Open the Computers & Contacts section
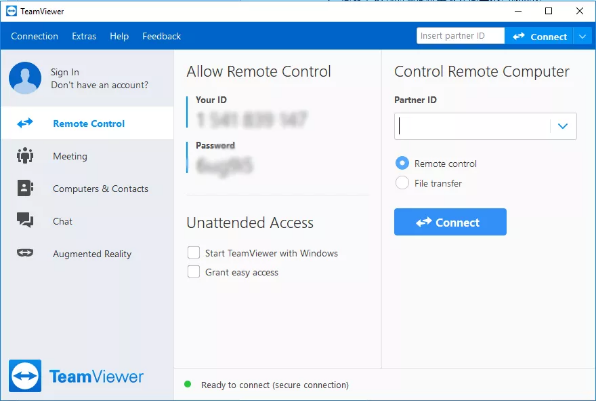Viewport: 596px width, 401px height. coord(87,189)
